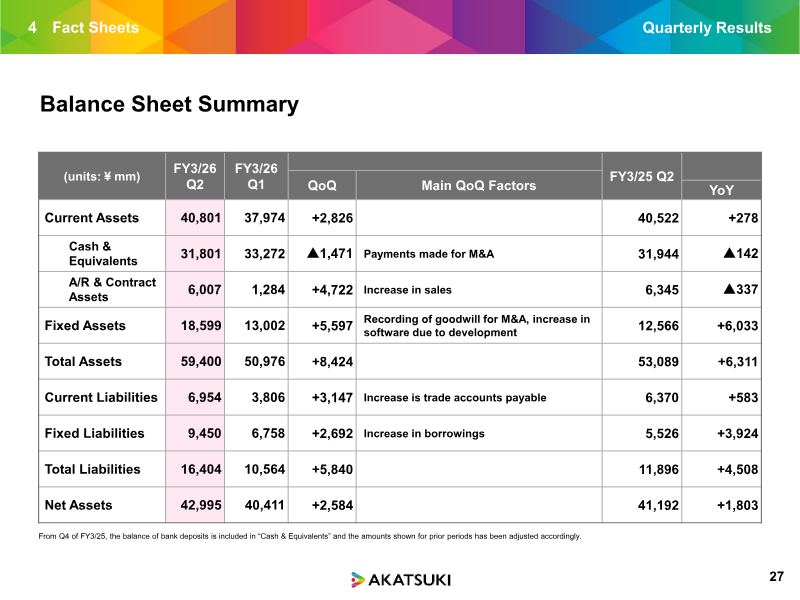Click the YoY column header
The height and width of the screenshot is (600, 800).
[x=721, y=190]
